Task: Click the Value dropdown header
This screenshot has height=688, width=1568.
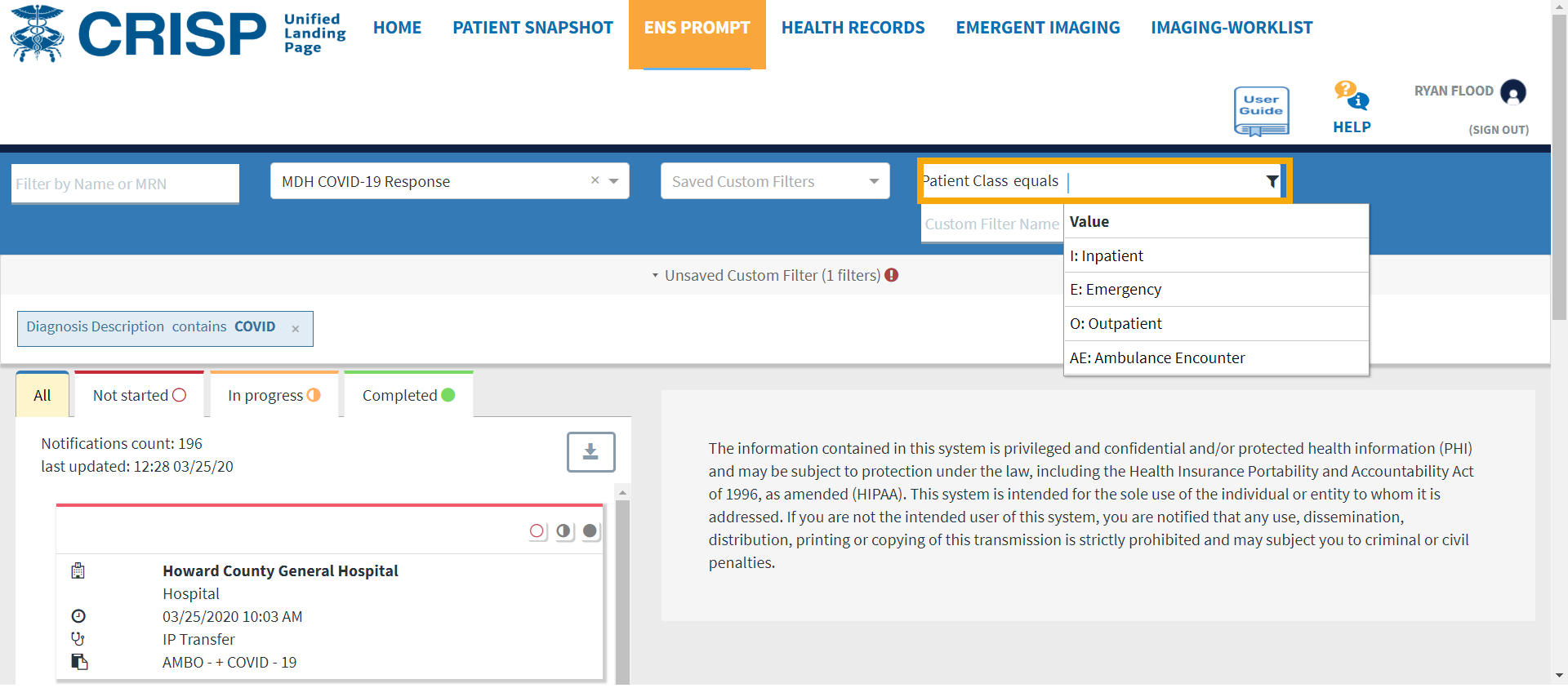Action: point(1216,221)
